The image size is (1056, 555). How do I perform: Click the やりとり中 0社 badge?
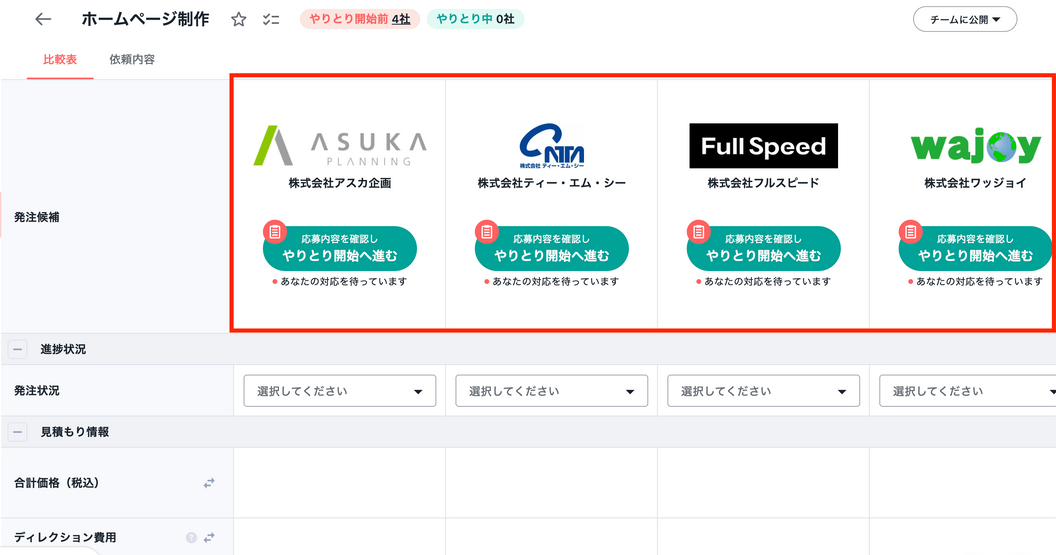(x=475, y=20)
